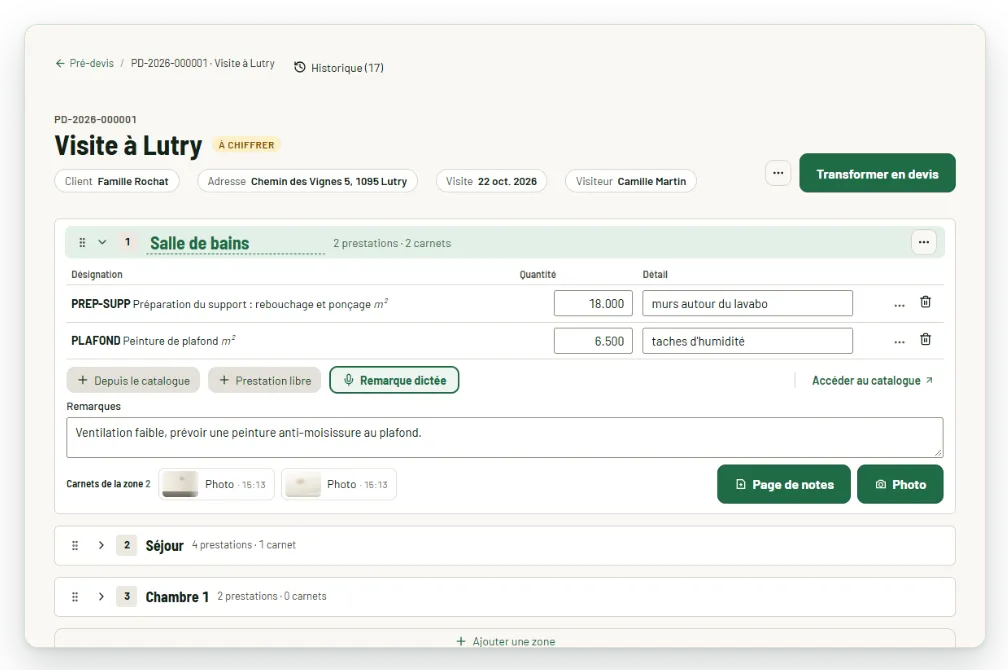Image resolution: width=1008 pixels, height=670 pixels.
Task: Edit the PLAFOND quantity field
Action: (593, 341)
